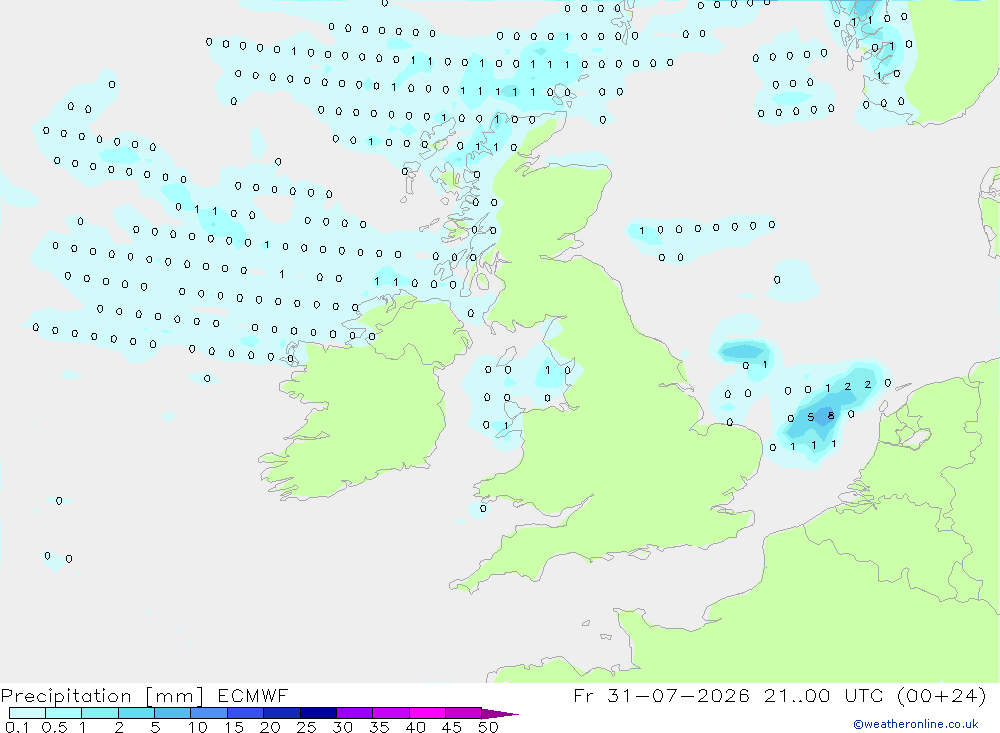Screen dimensions: 1000x733
Task: Select the legend swatch between 2 and 5
Action: (136, 713)
